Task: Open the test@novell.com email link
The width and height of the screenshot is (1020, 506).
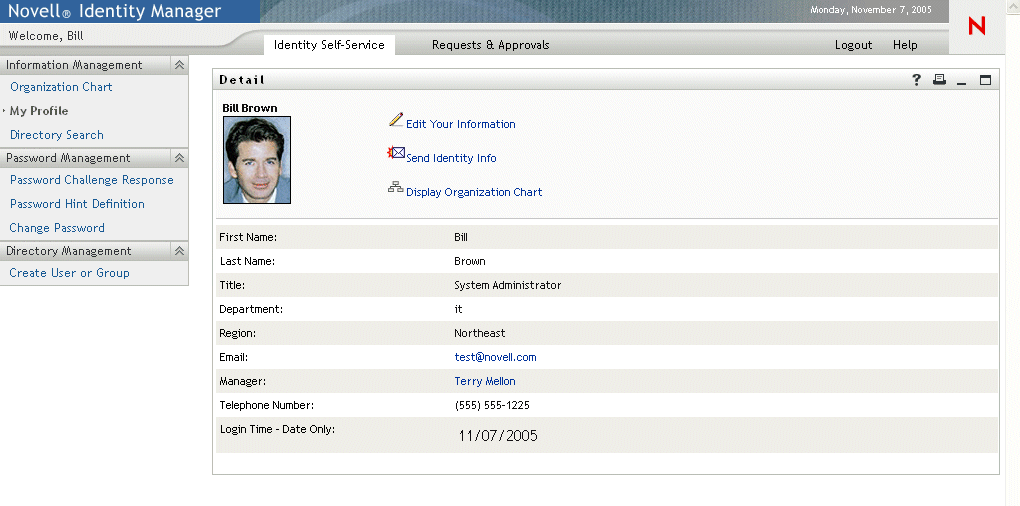Action: [495, 357]
